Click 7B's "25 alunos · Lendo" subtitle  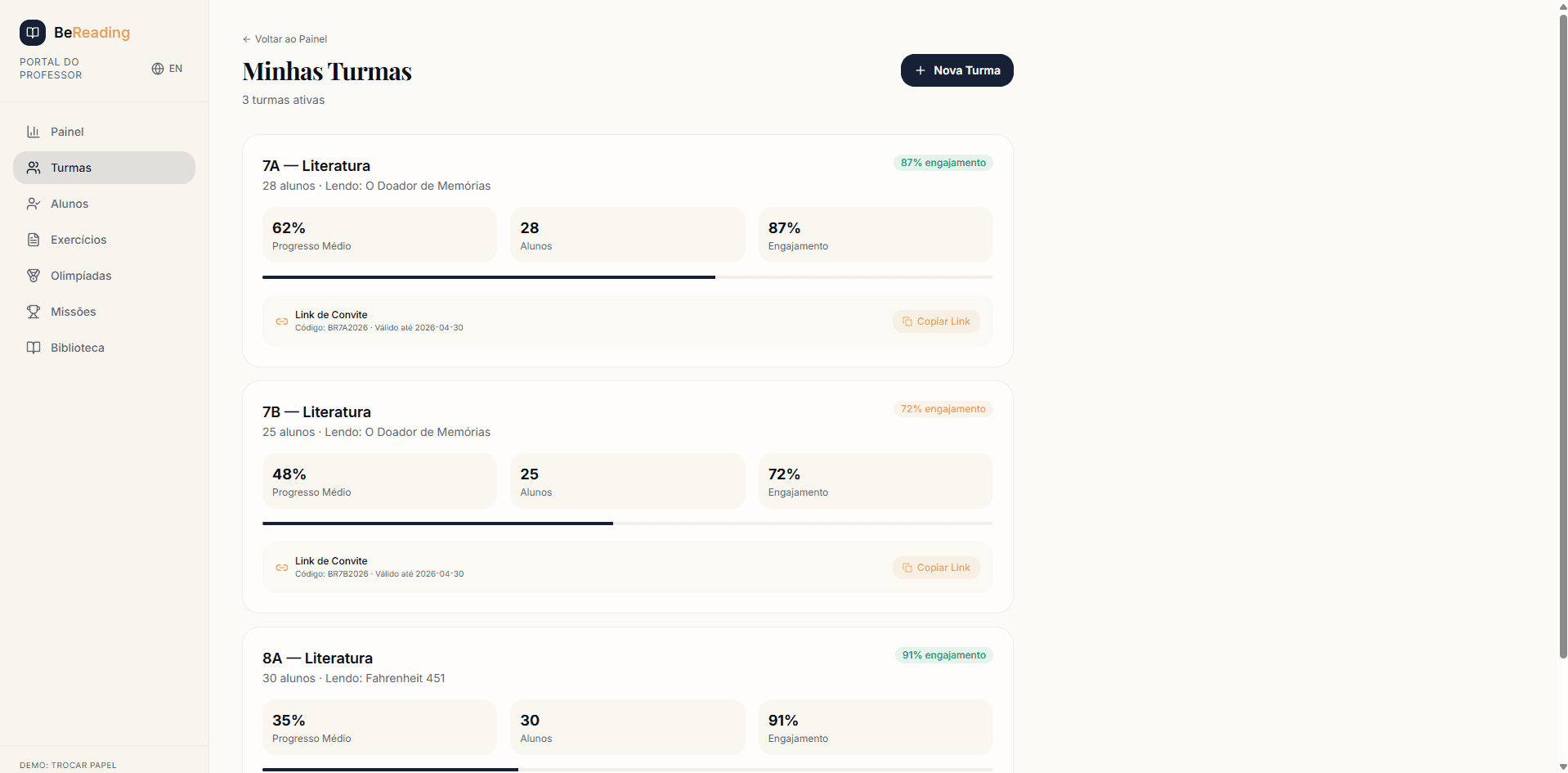click(x=376, y=432)
